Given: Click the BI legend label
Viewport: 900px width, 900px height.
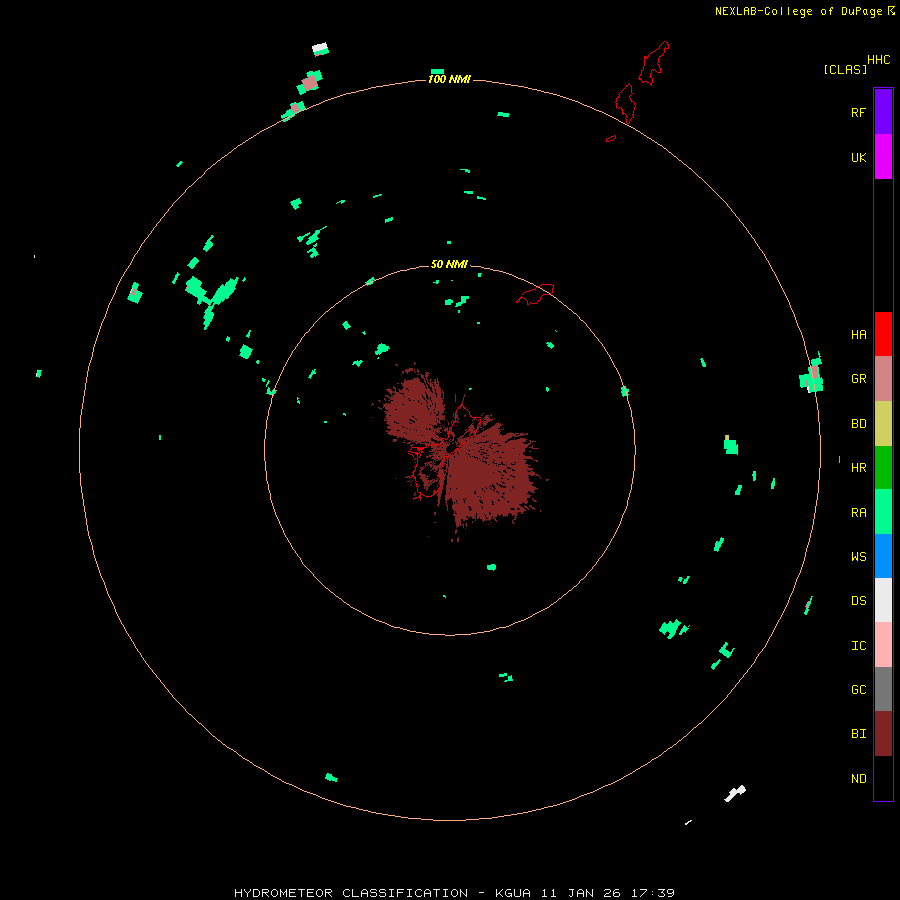Looking at the screenshot, I should (858, 734).
